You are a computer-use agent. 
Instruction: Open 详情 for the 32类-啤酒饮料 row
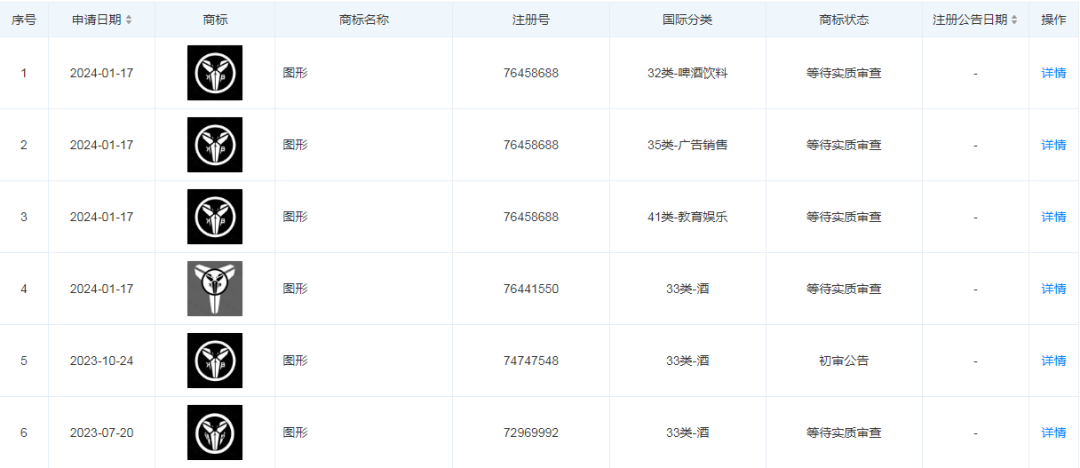pos(1053,73)
